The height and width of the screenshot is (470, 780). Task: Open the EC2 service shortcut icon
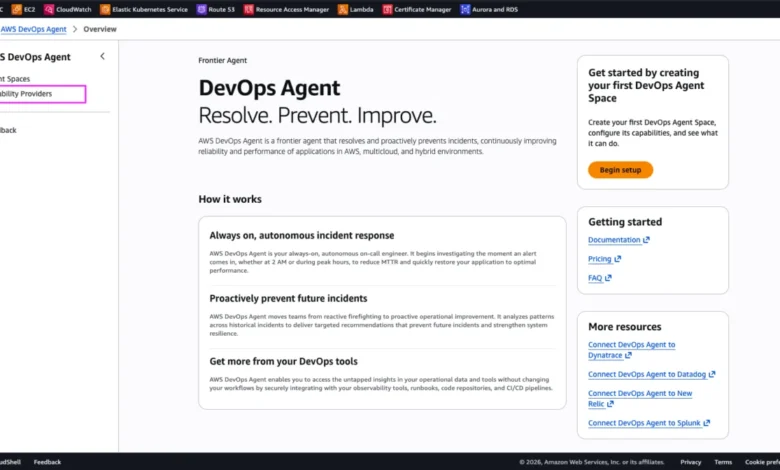click(16, 9)
